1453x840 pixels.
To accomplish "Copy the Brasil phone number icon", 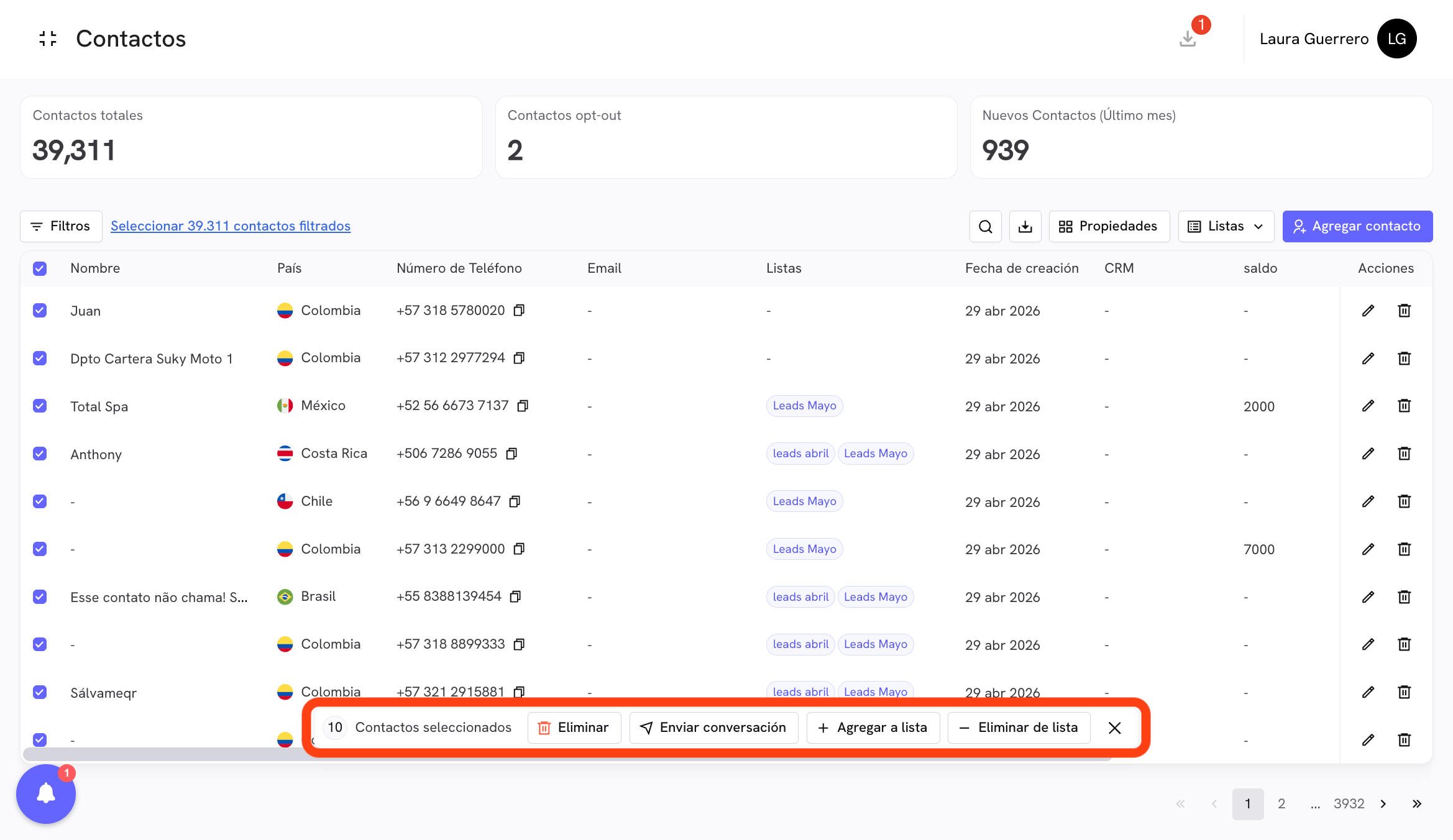I will click(x=515, y=596).
